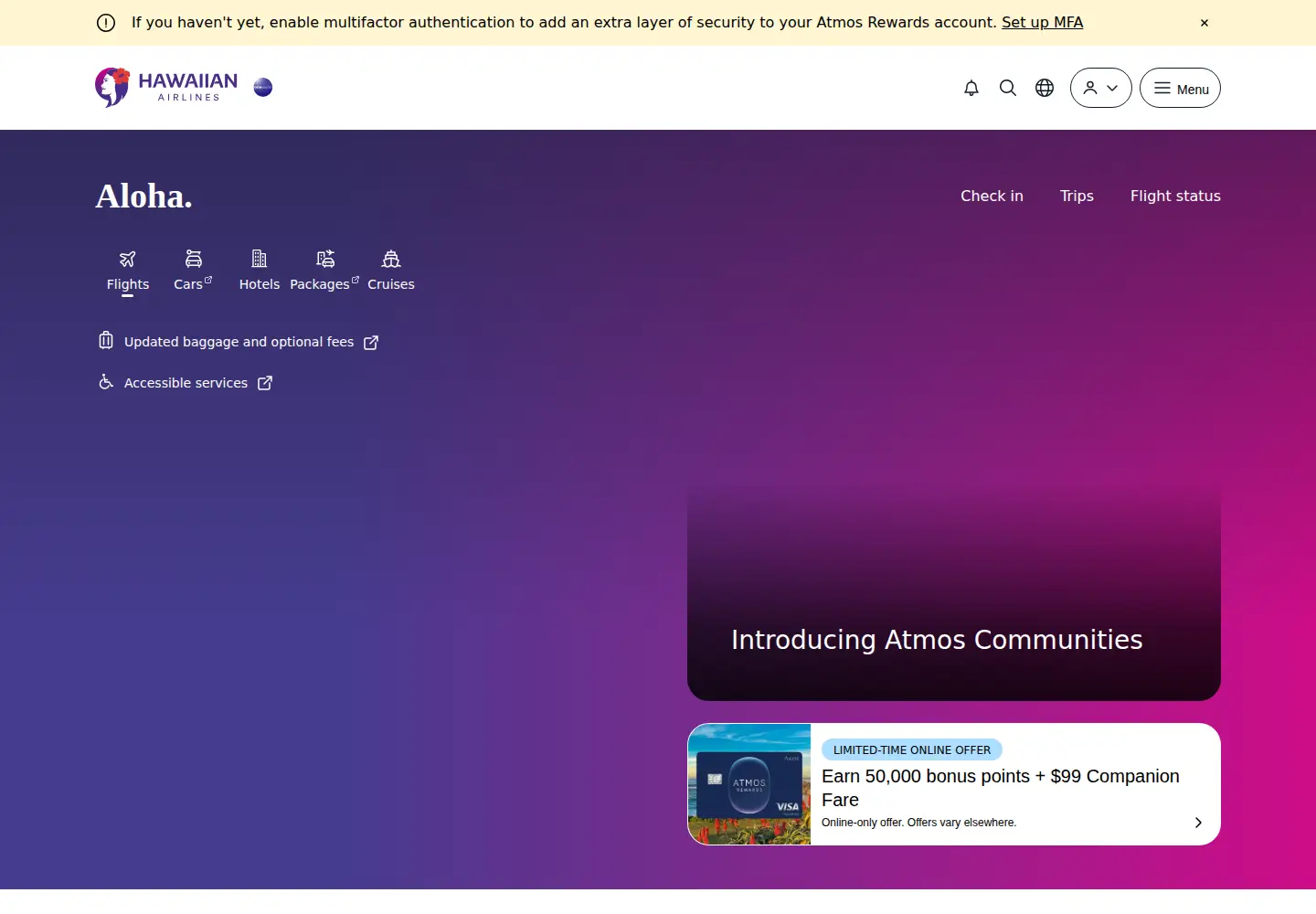Viewport: 1316px width, 914px height.
Task: Open the notifications bell icon
Action: (971, 88)
